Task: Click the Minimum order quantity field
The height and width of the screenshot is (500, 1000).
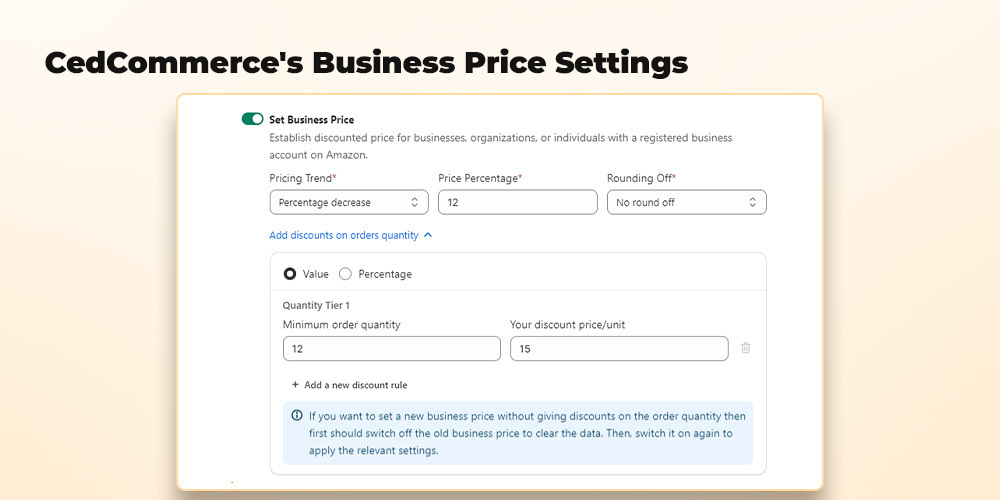Action: (x=392, y=349)
